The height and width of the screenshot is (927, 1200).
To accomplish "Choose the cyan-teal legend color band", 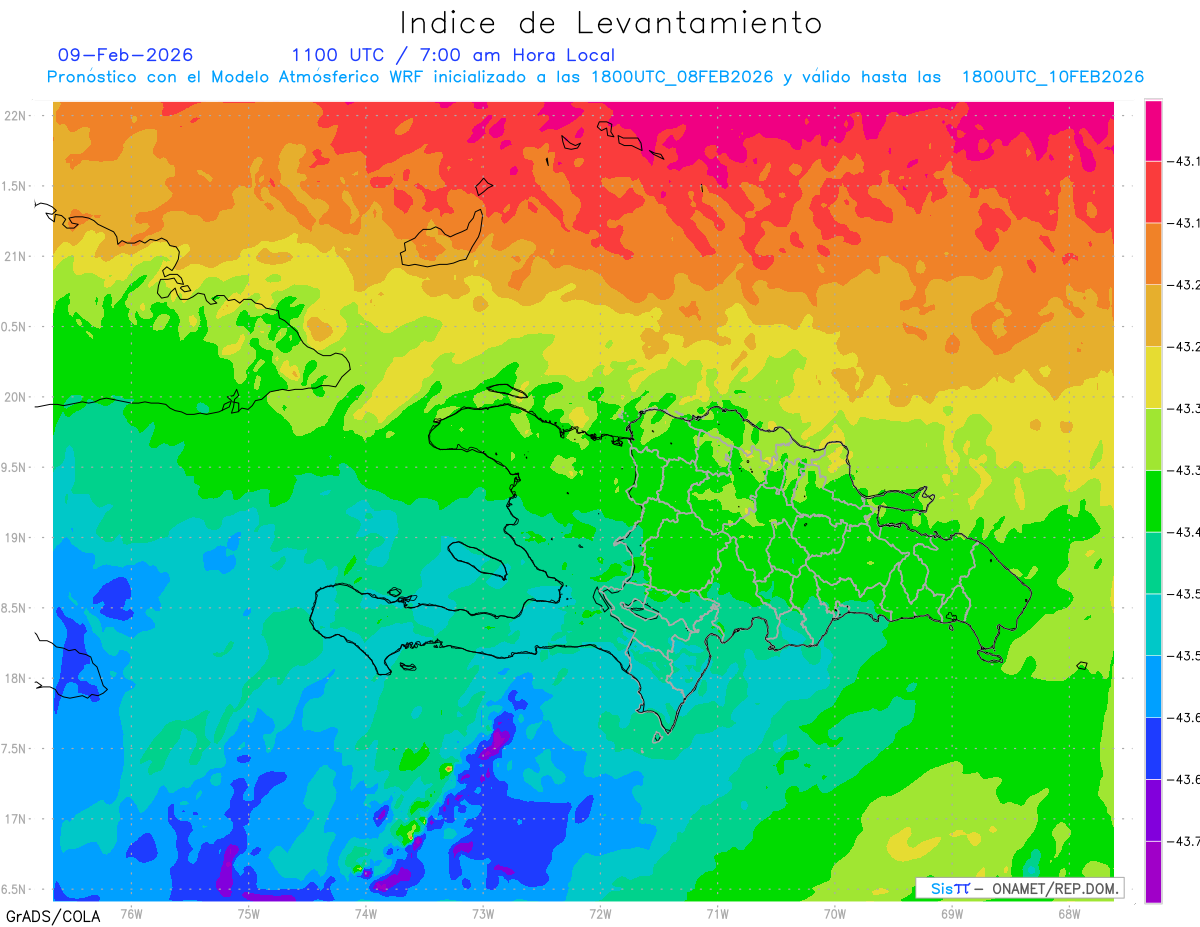I will [x=1153, y=624].
